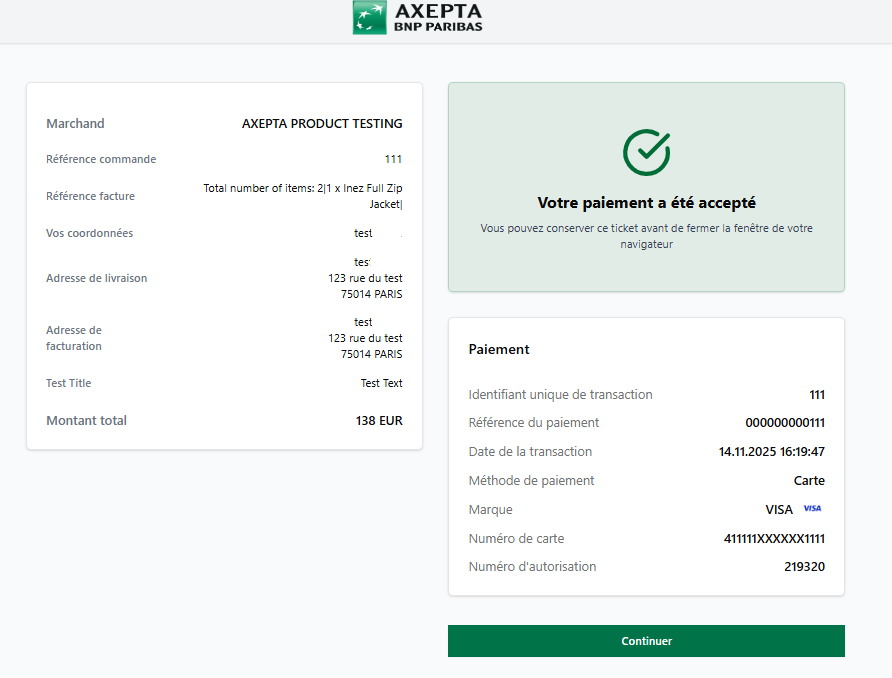Click the Paiement section heading
The width and height of the screenshot is (892, 678).
(x=499, y=350)
